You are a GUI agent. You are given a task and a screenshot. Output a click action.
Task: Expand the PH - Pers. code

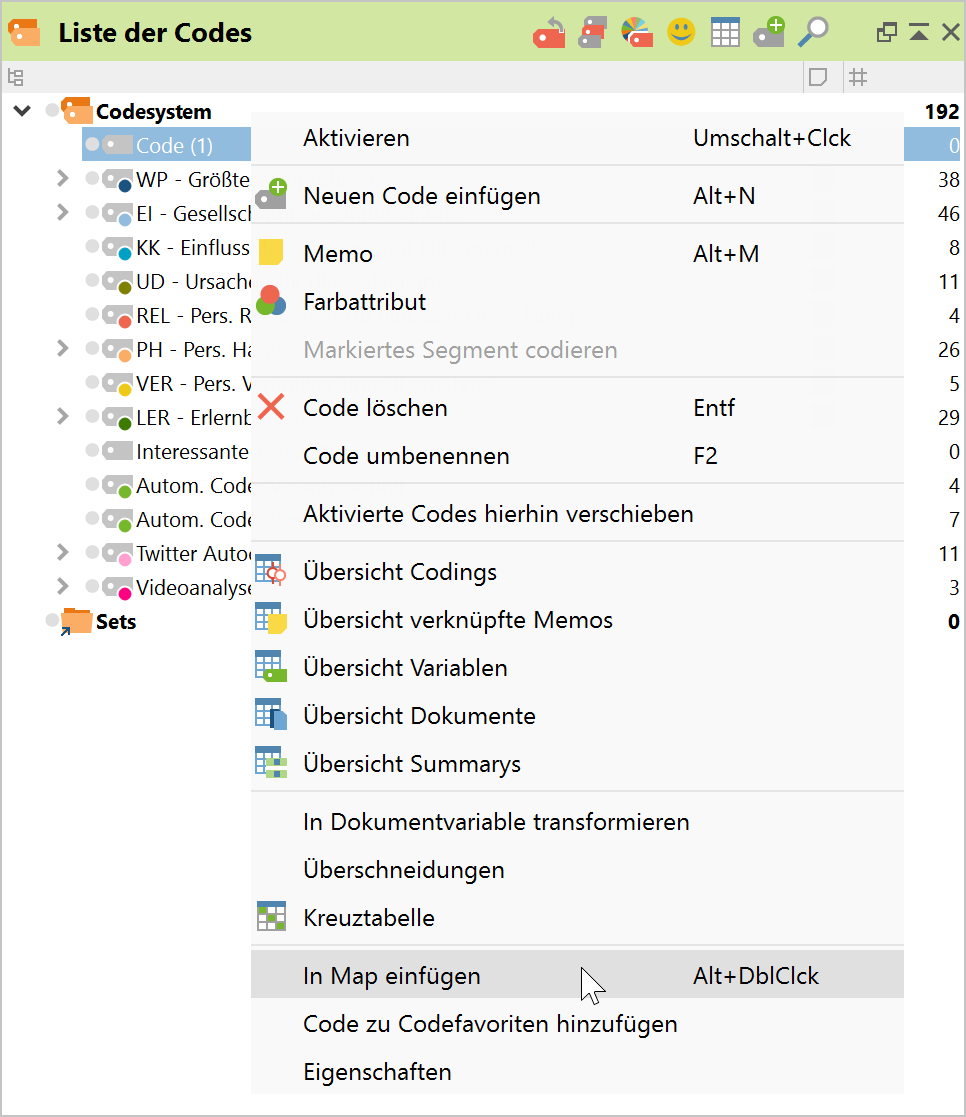[63, 348]
